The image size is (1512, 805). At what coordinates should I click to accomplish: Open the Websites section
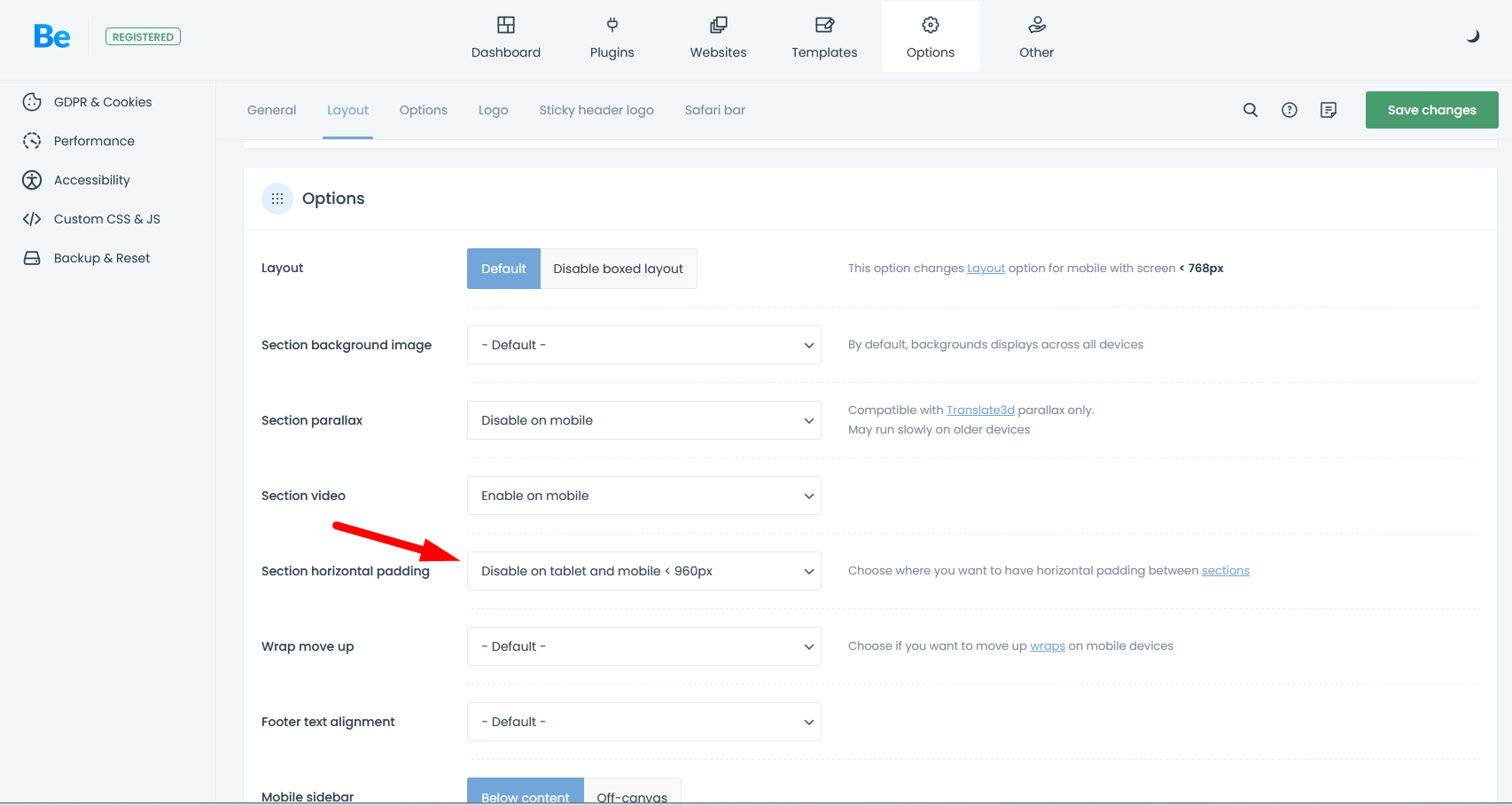tap(719, 37)
